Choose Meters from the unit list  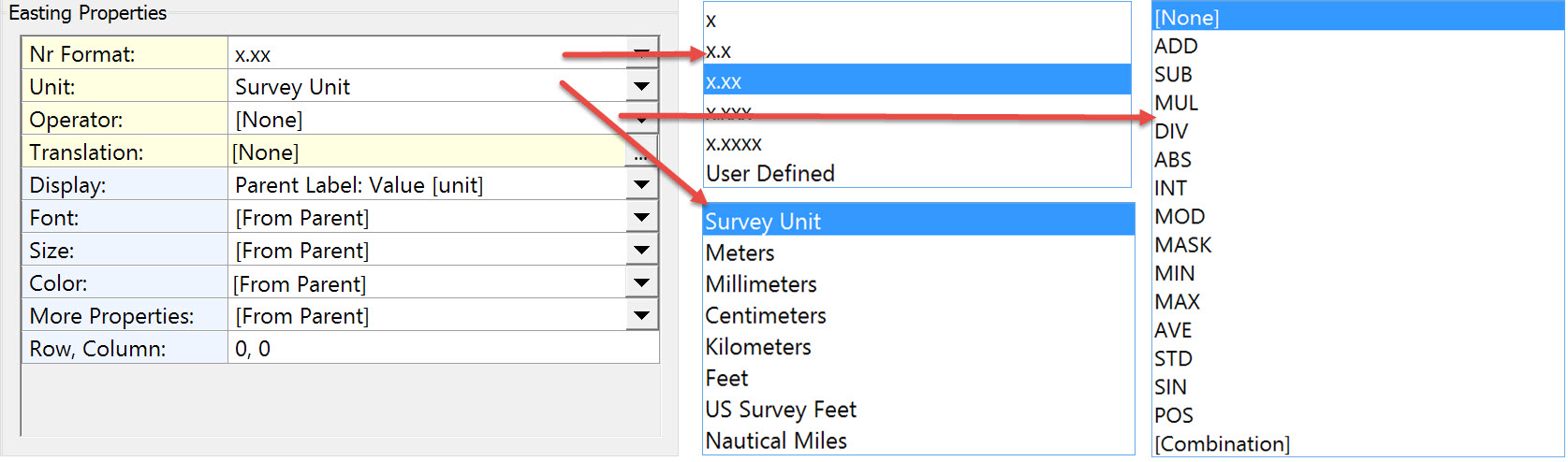(740, 253)
